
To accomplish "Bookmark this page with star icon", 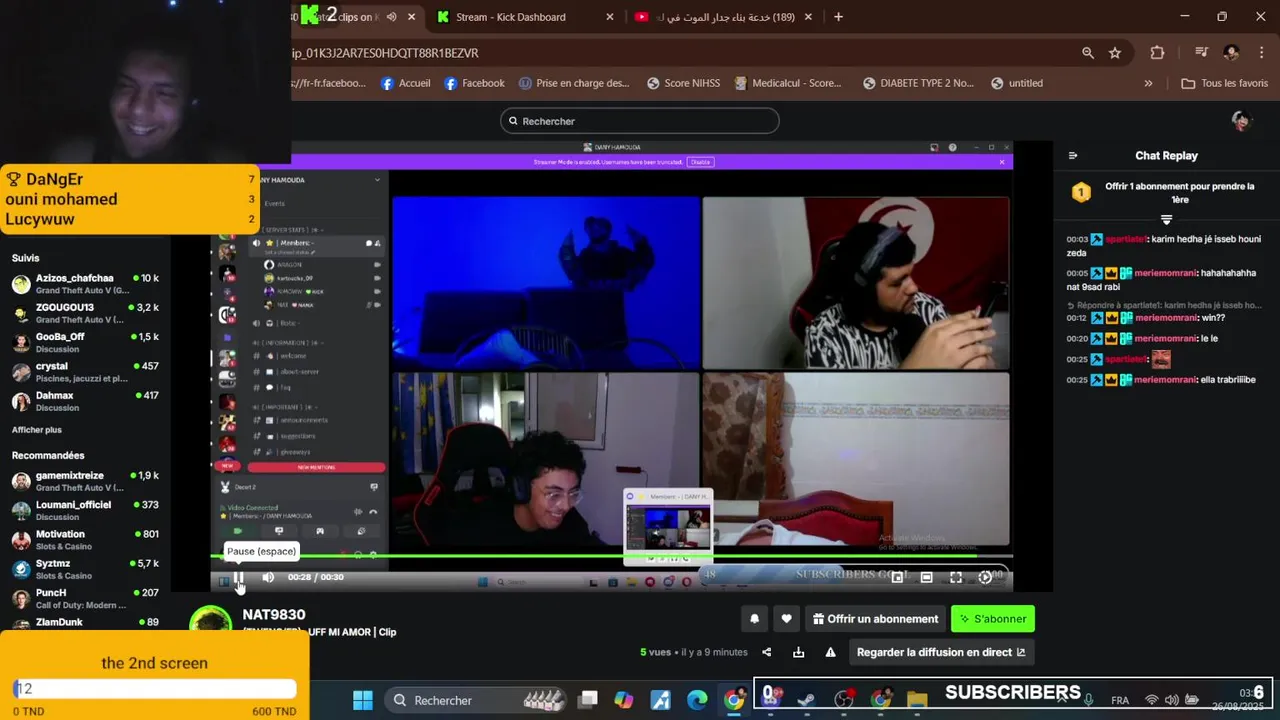I will (1115, 53).
